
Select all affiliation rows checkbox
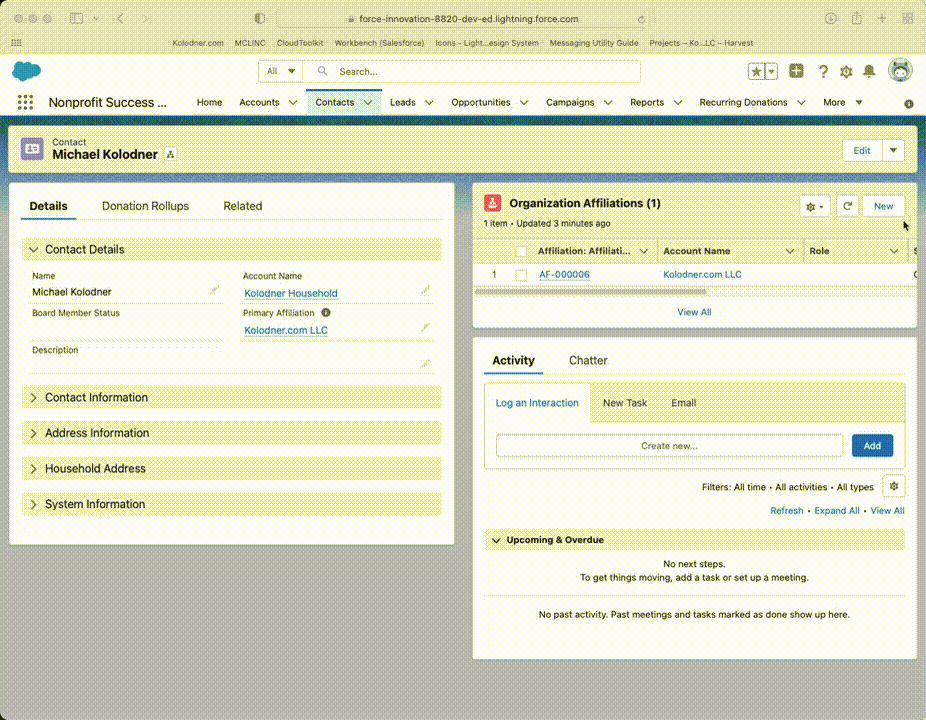[x=521, y=252]
